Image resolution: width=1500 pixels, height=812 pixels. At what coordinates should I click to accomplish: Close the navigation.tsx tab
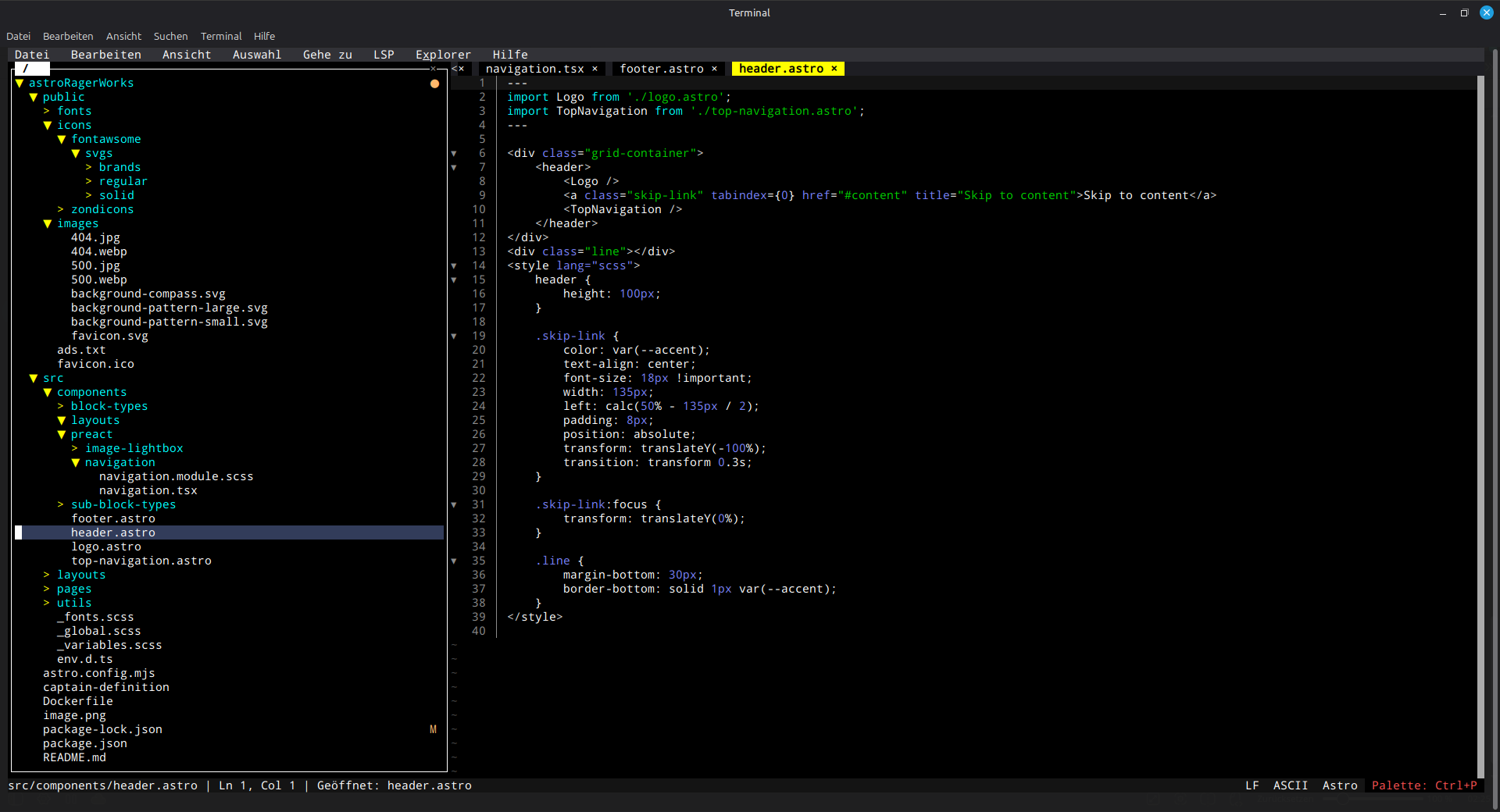coord(595,69)
